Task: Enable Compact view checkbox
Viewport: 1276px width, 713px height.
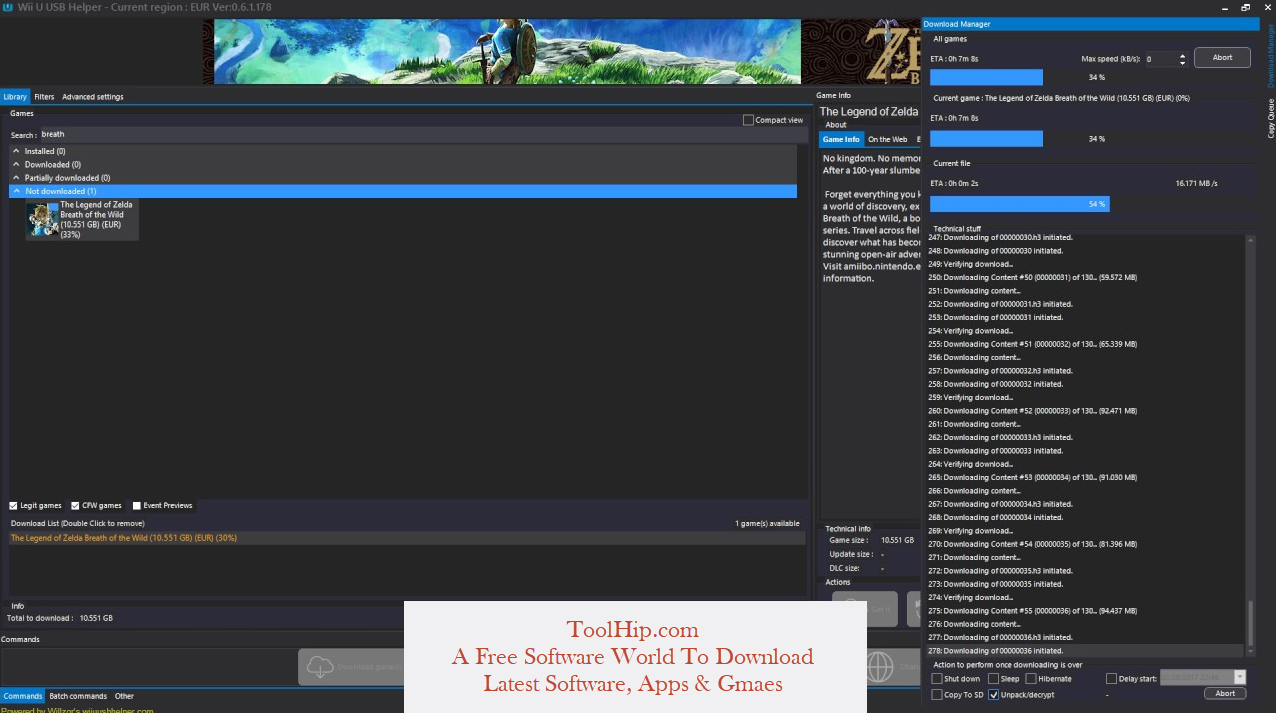Action: (x=748, y=120)
